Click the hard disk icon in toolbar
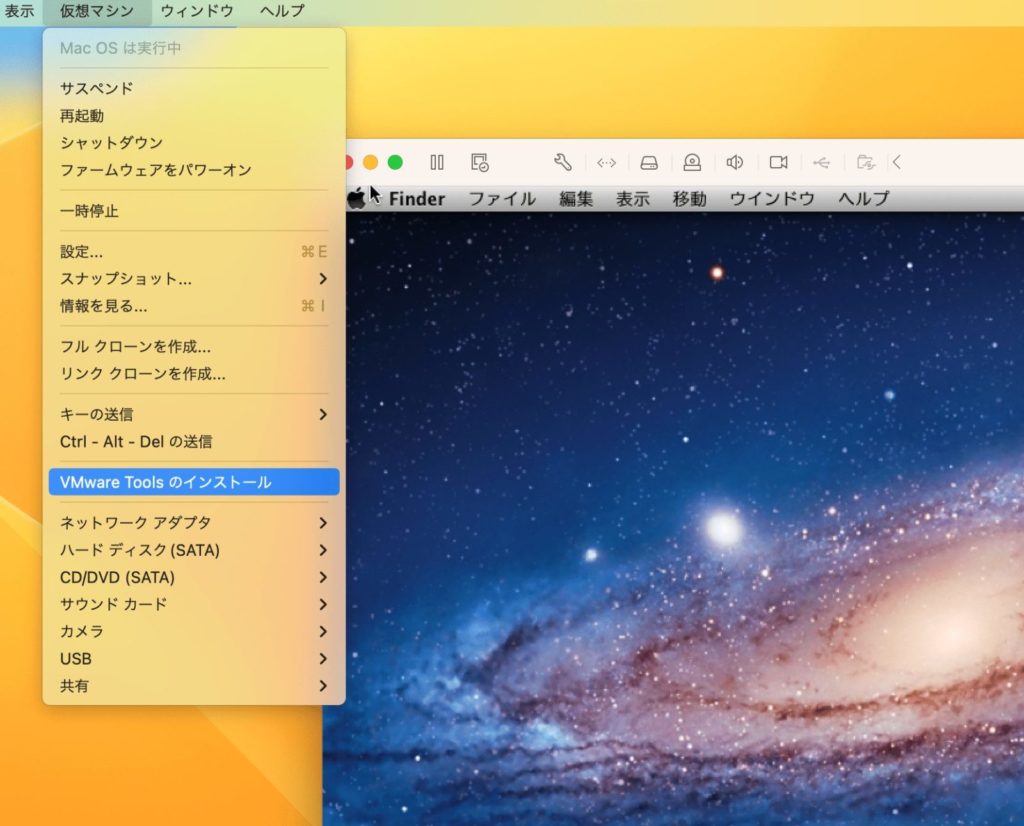Image resolution: width=1024 pixels, height=826 pixels. [648, 163]
